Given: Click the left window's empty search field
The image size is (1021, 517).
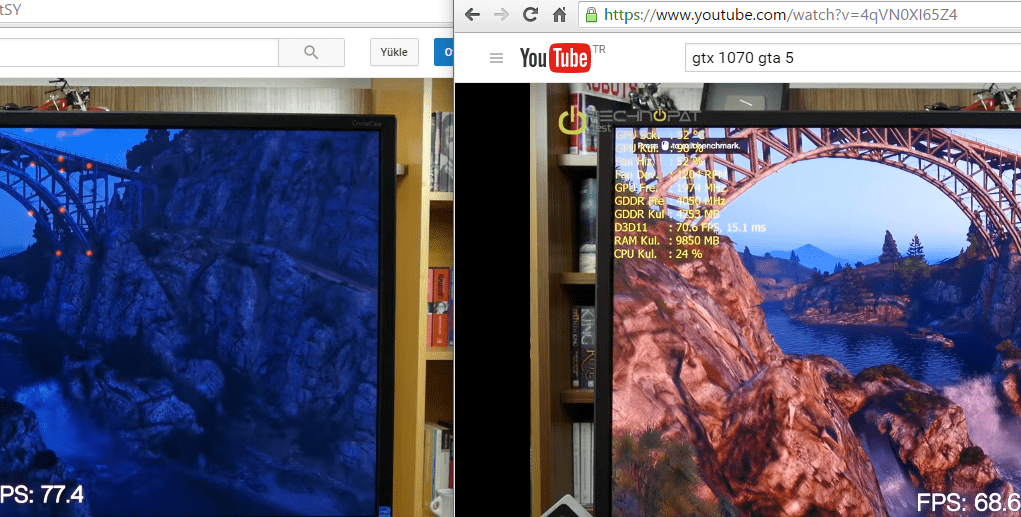Looking at the screenshot, I should (139, 52).
